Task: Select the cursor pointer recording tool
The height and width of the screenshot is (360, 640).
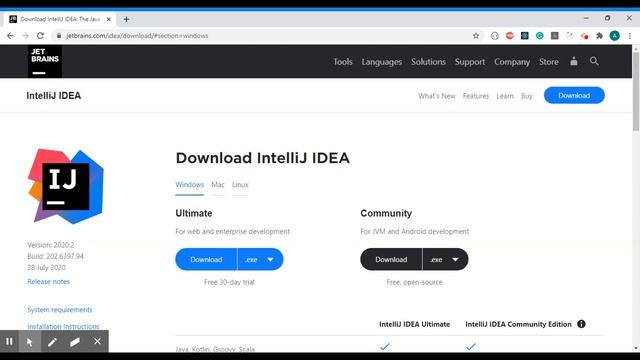Action: [x=30, y=341]
